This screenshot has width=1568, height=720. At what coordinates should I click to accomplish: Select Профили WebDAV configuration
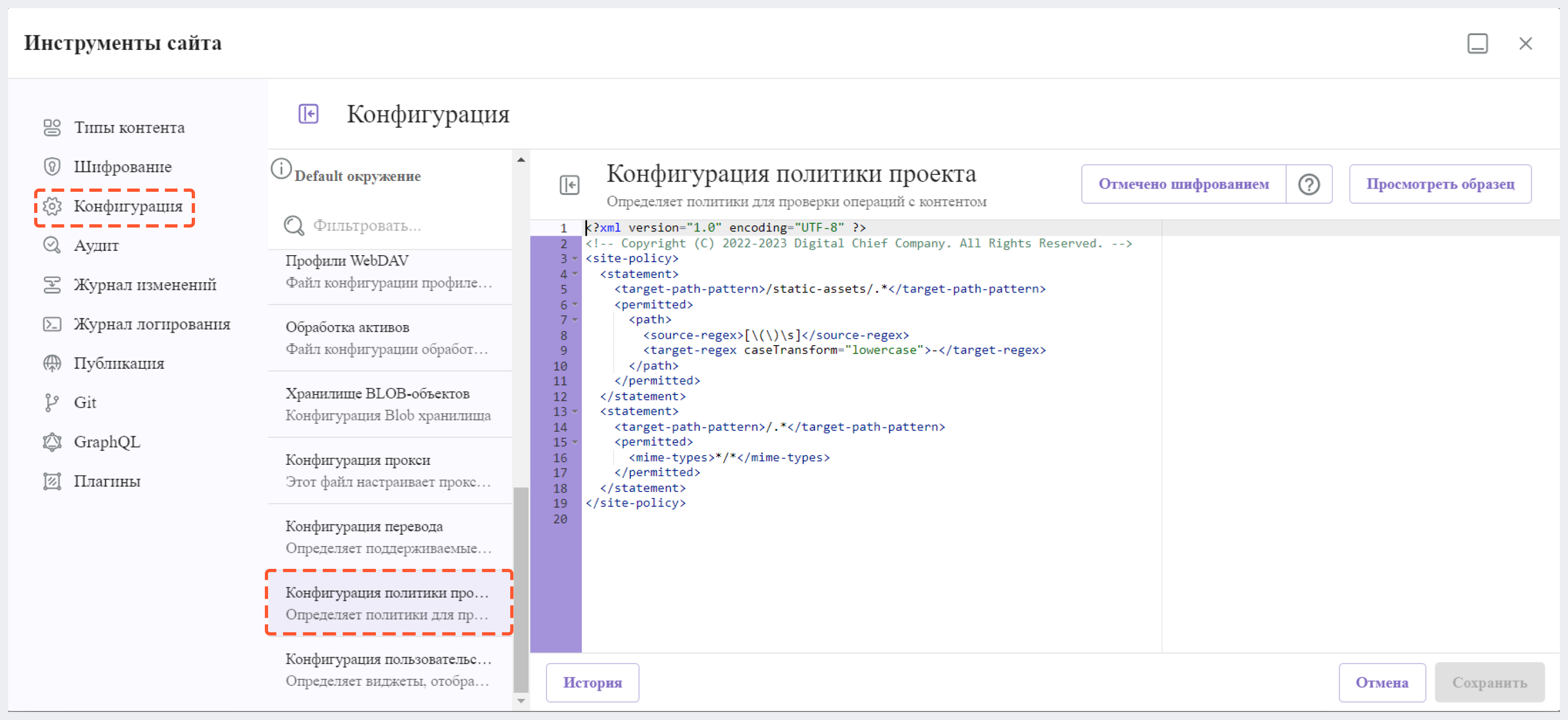point(389,271)
